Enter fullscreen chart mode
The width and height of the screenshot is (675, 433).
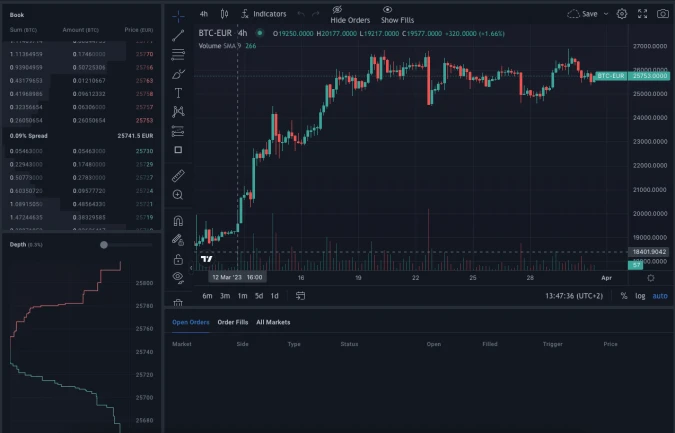click(643, 14)
